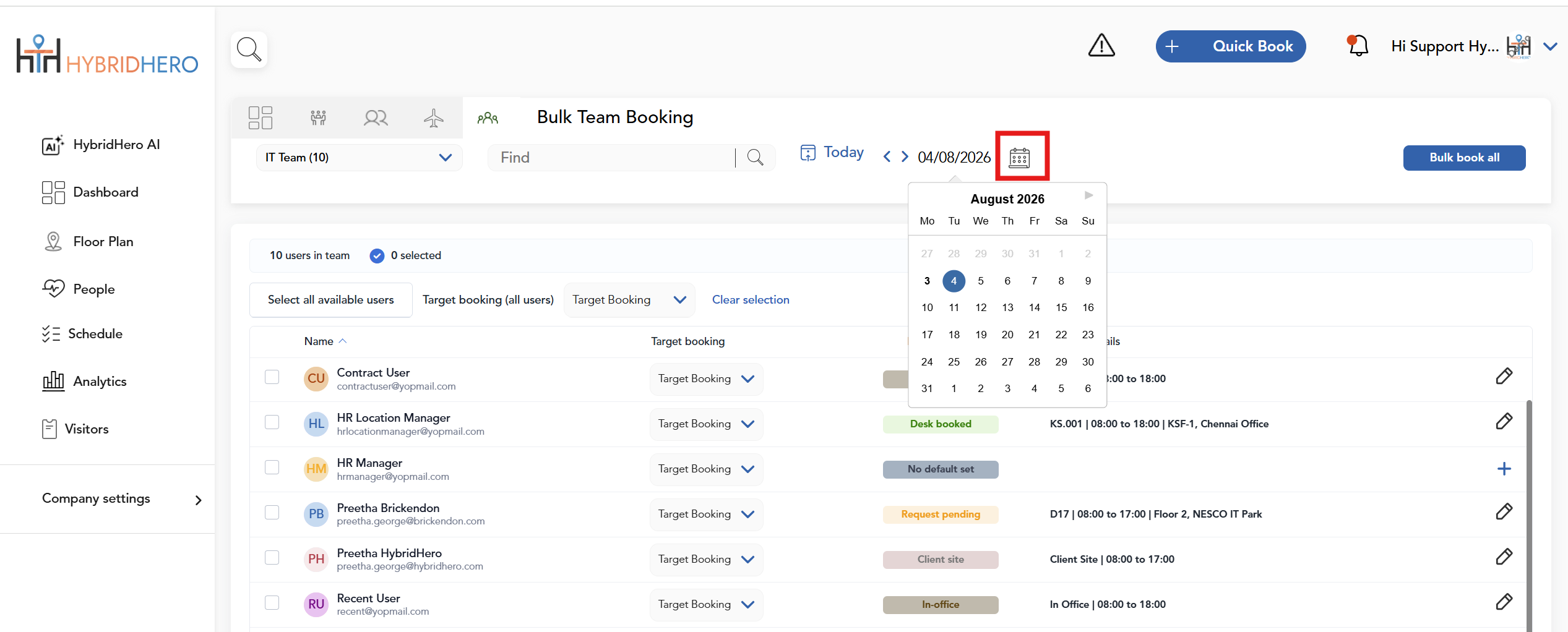This screenshot has height=632, width=1568.
Task: Switch to the airplane travel tab icon
Action: click(x=433, y=117)
